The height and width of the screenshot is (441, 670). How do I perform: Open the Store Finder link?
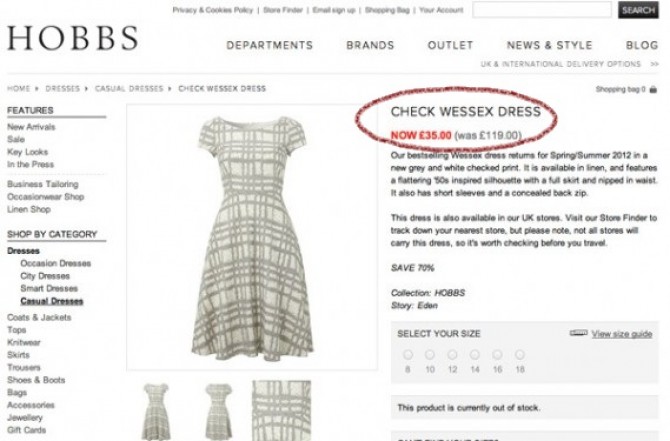pyautogui.click(x=283, y=10)
